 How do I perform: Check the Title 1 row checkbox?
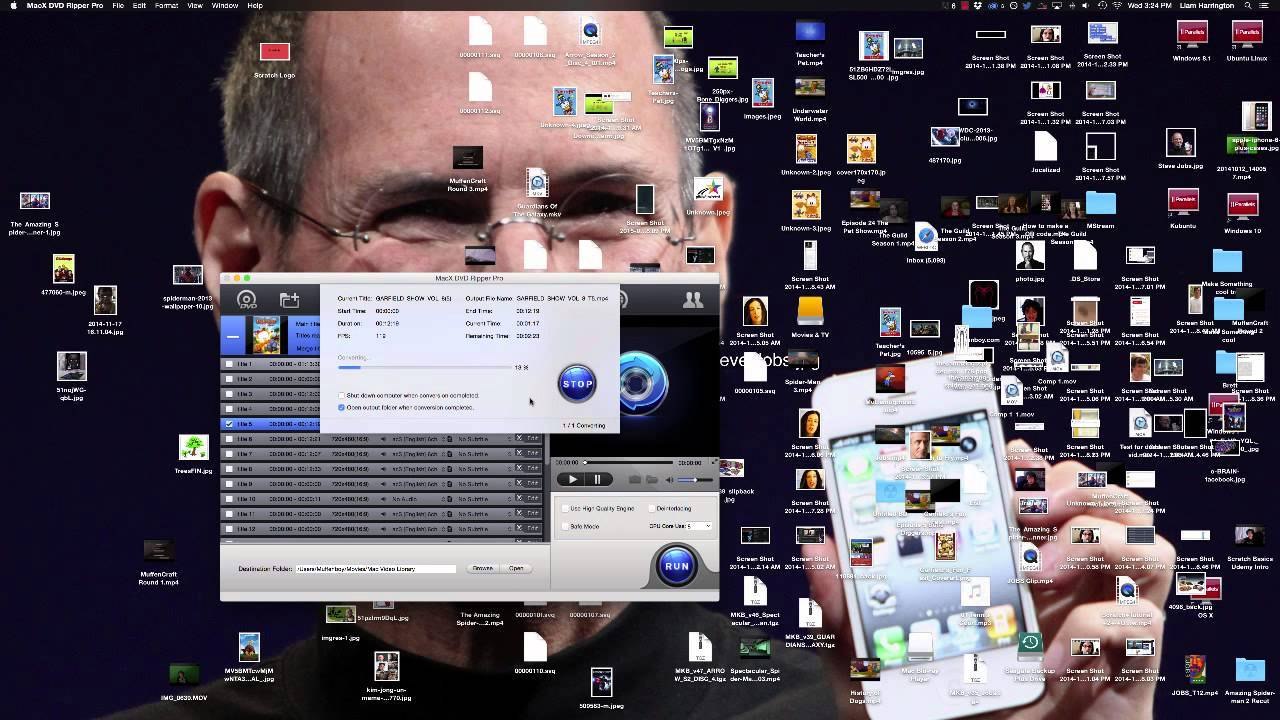(x=229, y=364)
